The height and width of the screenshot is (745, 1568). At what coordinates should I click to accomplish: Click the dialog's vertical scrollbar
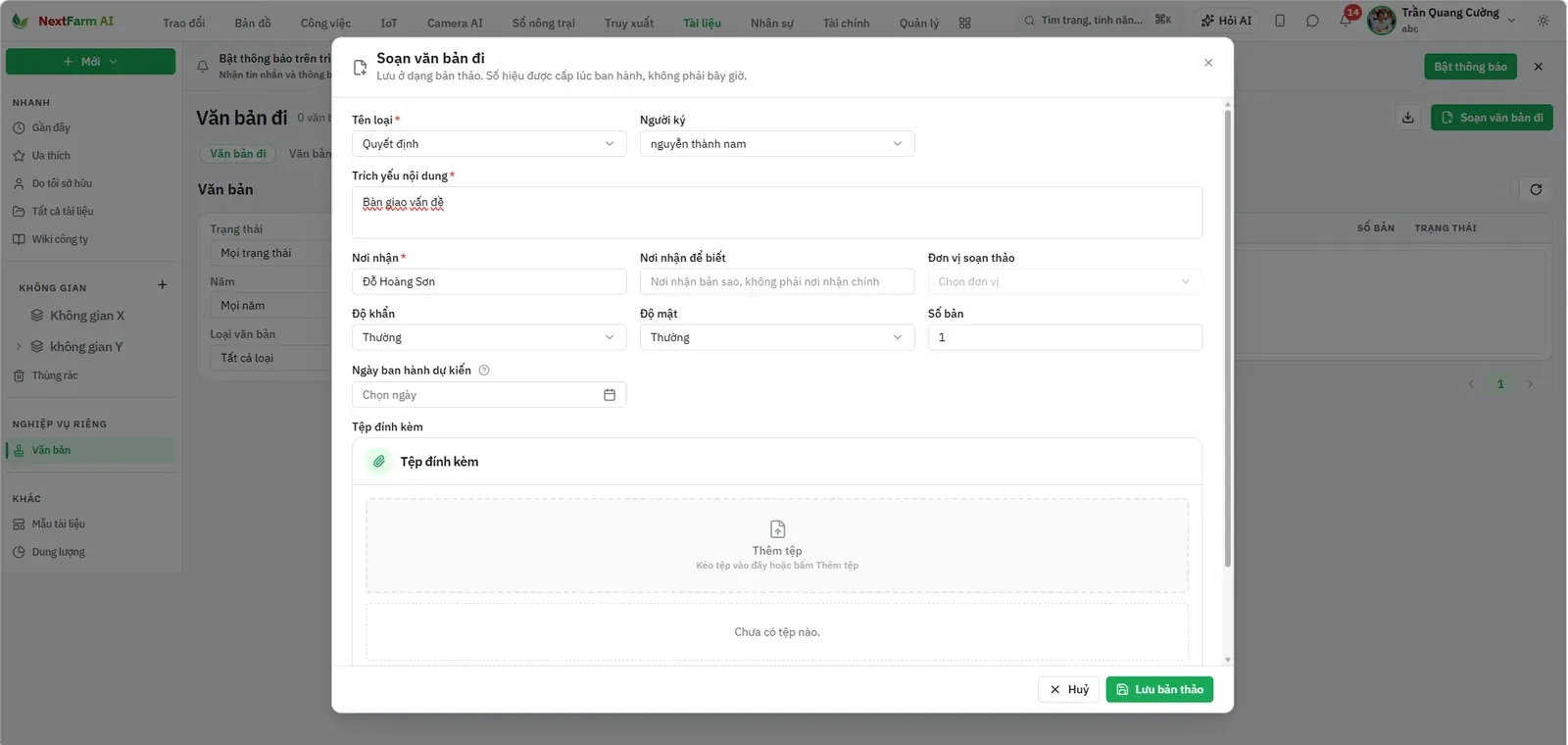[x=1227, y=338]
